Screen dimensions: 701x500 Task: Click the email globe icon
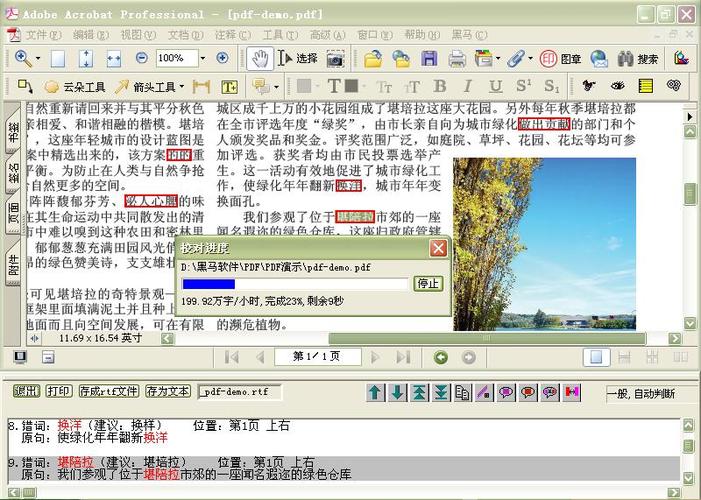tap(599, 59)
